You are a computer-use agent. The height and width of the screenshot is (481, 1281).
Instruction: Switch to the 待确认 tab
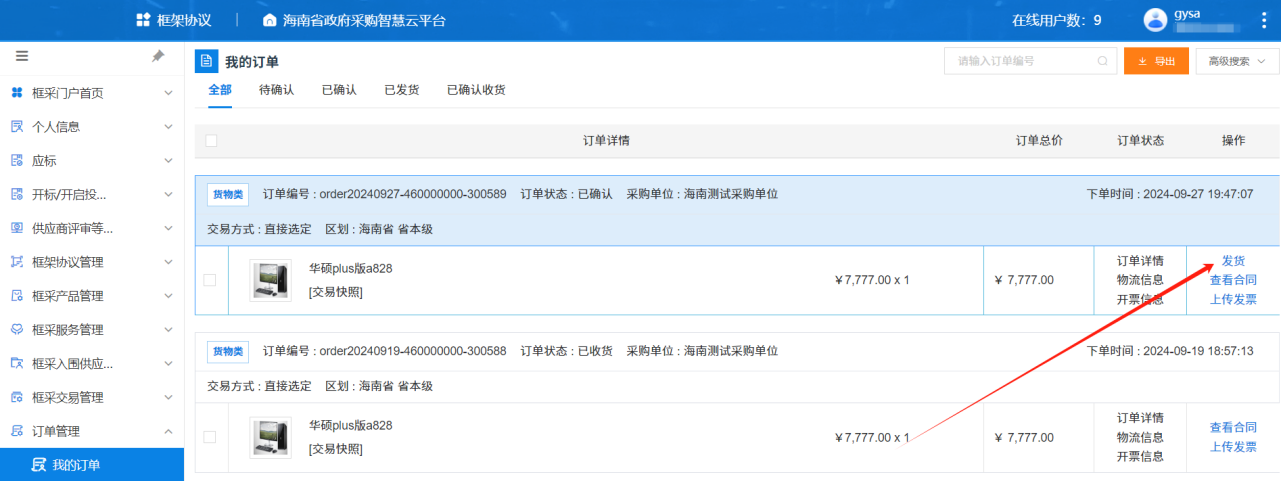pos(276,90)
